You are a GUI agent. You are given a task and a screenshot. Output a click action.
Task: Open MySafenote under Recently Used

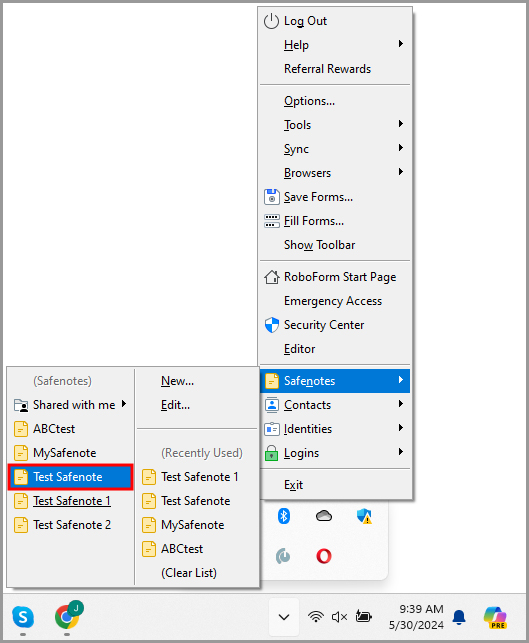tap(197, 525)
